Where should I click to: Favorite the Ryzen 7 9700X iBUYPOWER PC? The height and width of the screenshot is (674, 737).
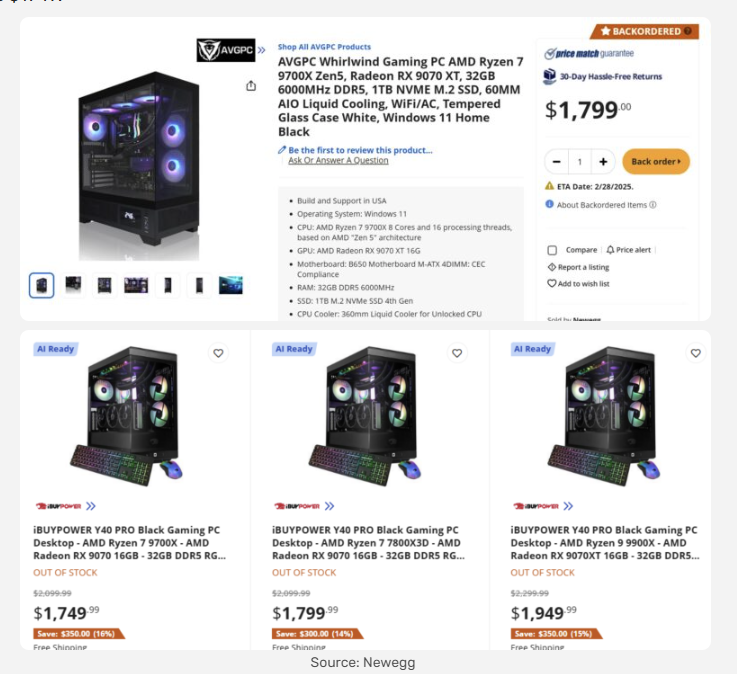[x=218, y=353]
